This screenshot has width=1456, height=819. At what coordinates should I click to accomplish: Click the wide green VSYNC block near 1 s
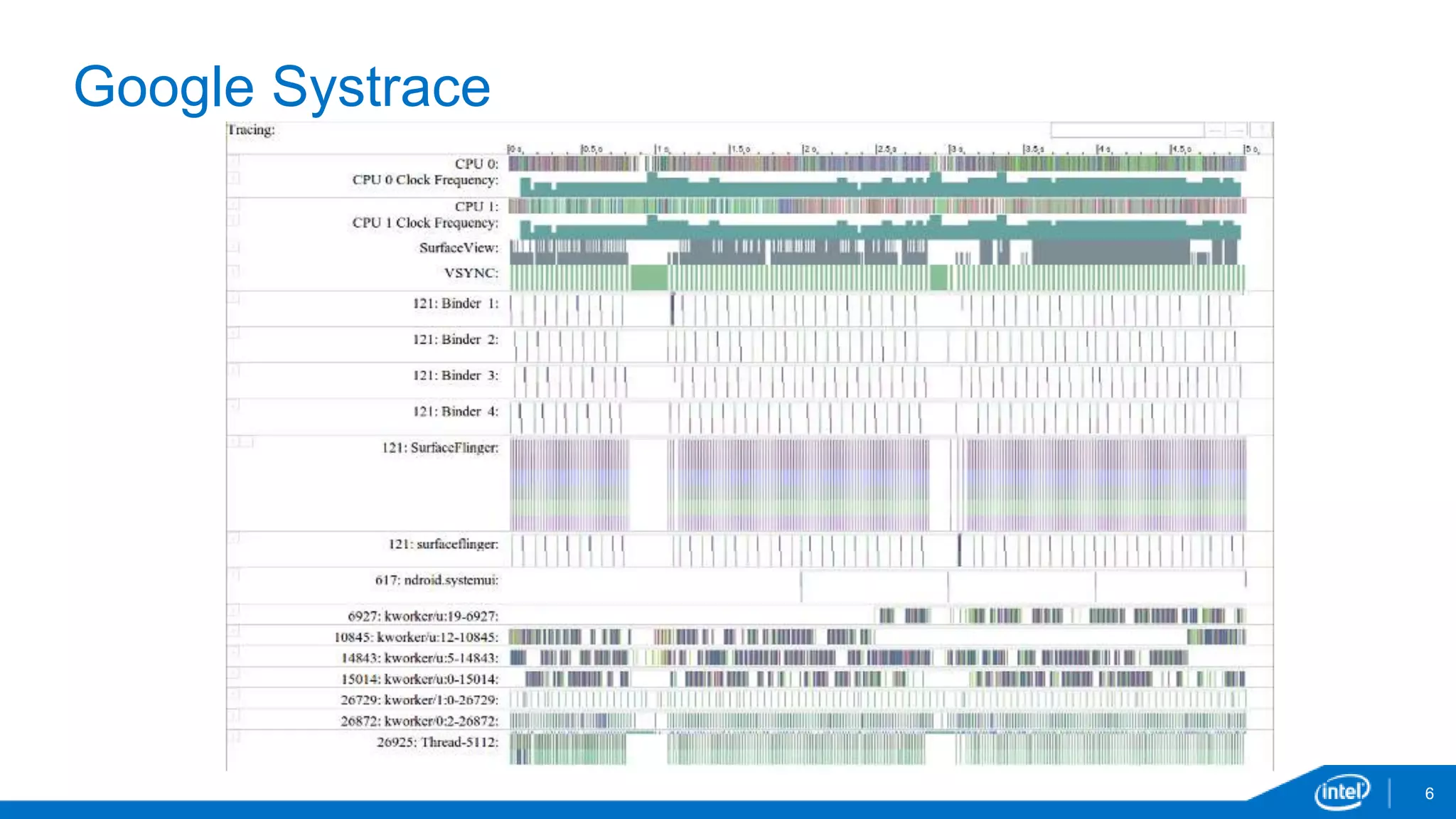(648, 277)
